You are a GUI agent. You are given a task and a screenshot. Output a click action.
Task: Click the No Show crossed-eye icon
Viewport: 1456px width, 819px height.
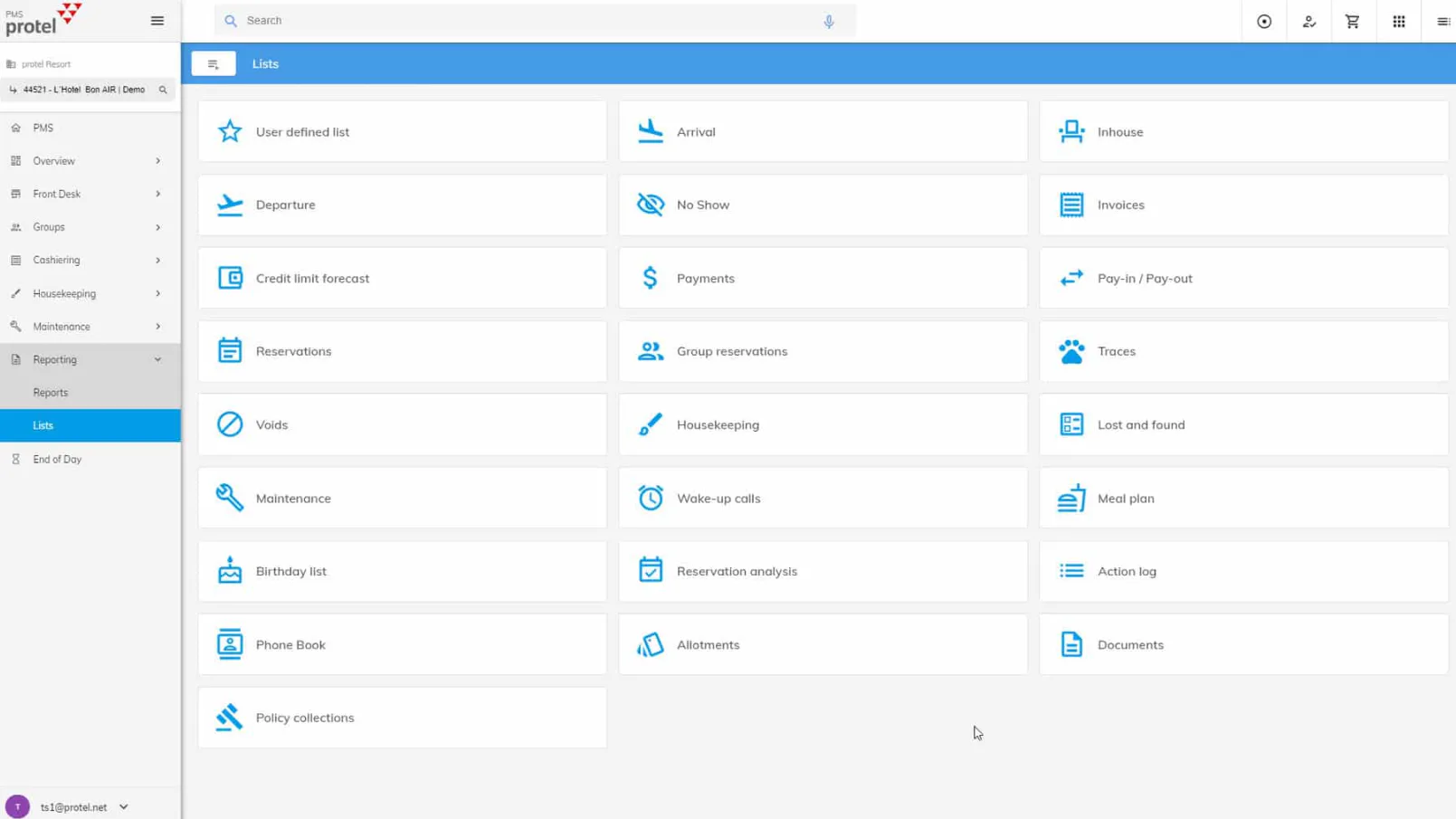pos(651,205)
